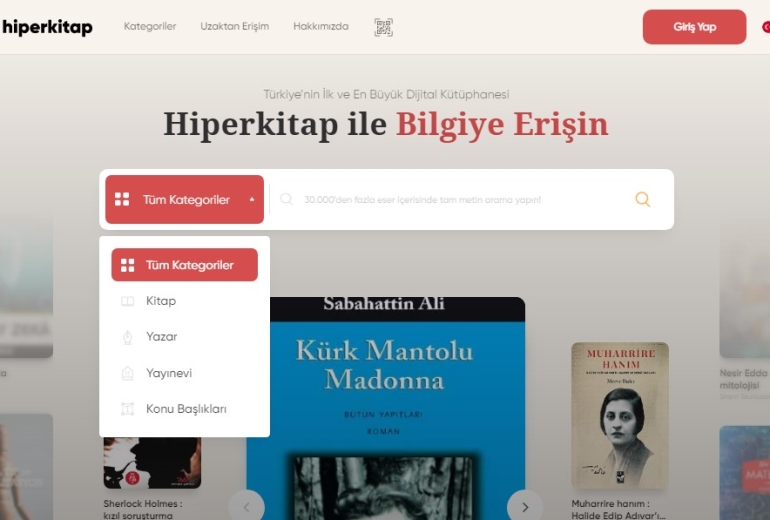The image size is (770, 520).
Task: Click the hiperkitap logo
Action: tap(47, 27)
